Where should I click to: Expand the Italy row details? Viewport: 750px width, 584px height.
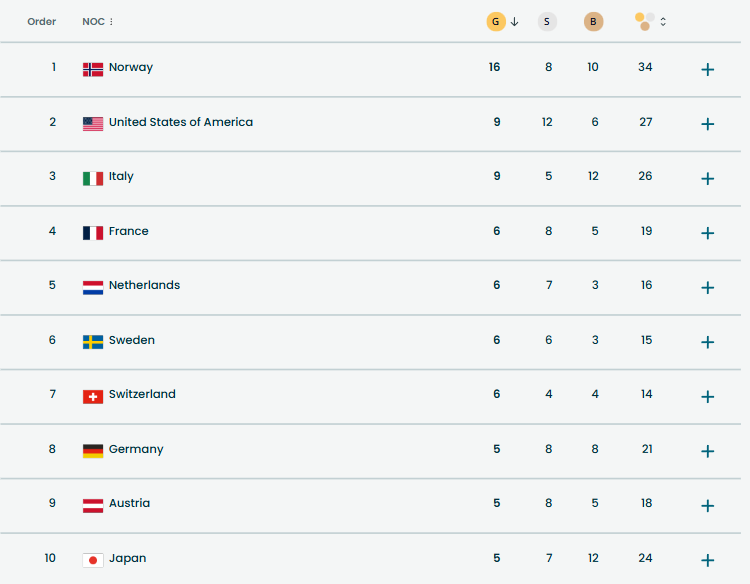click(x=708, y=178)
